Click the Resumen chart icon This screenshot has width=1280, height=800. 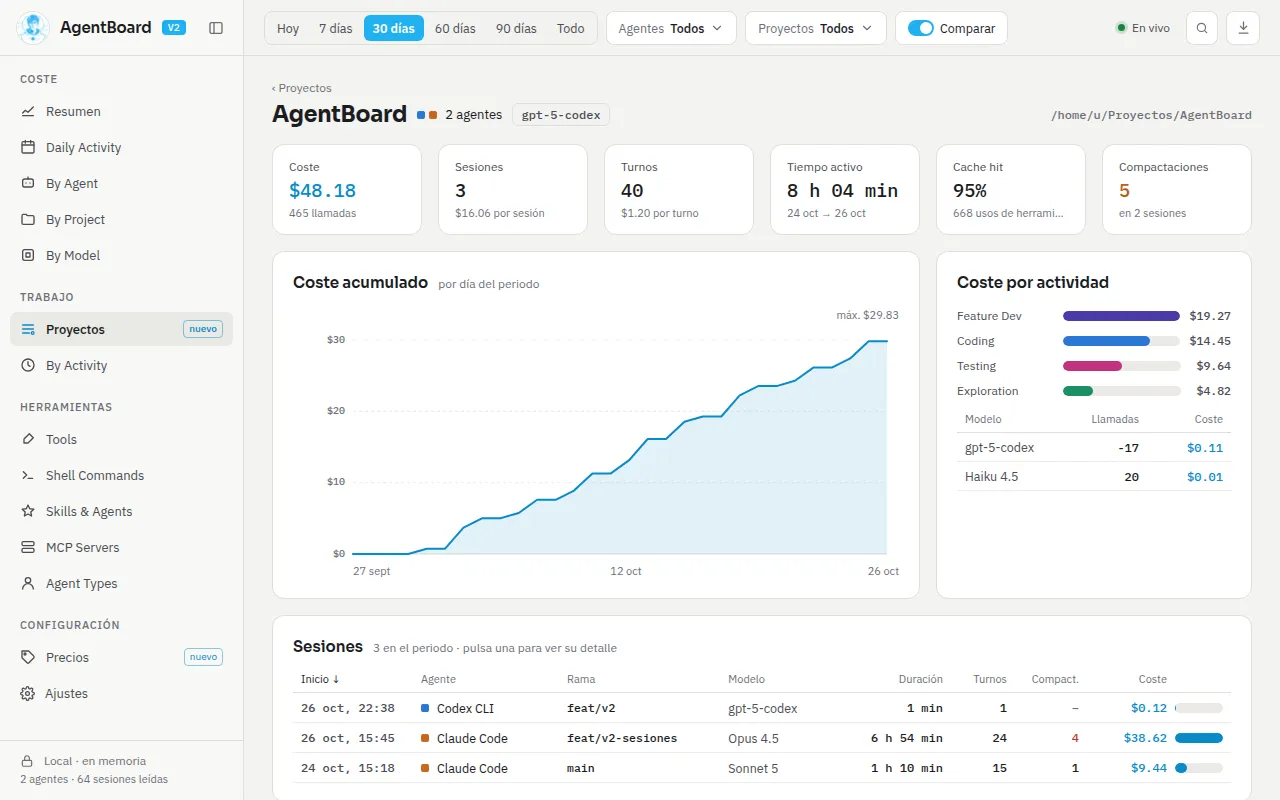(x=28, y=112)
